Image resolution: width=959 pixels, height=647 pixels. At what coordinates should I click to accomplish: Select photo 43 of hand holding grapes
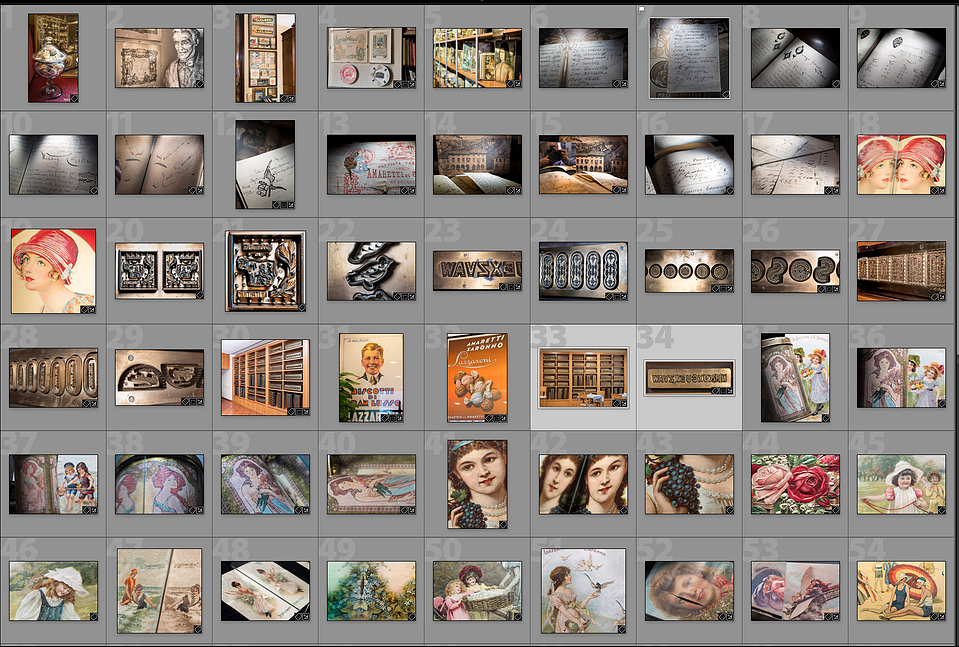tap(689, 484)
